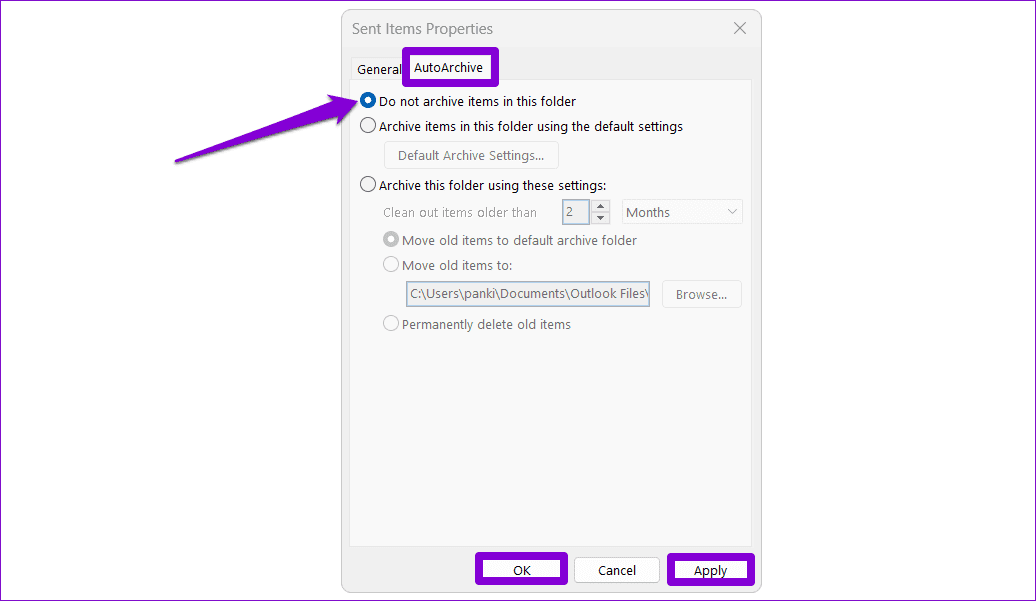The image size is (1036, 601).
Task: Select 'Archive this folder using these settings'
Action: [x=368, y=184]
